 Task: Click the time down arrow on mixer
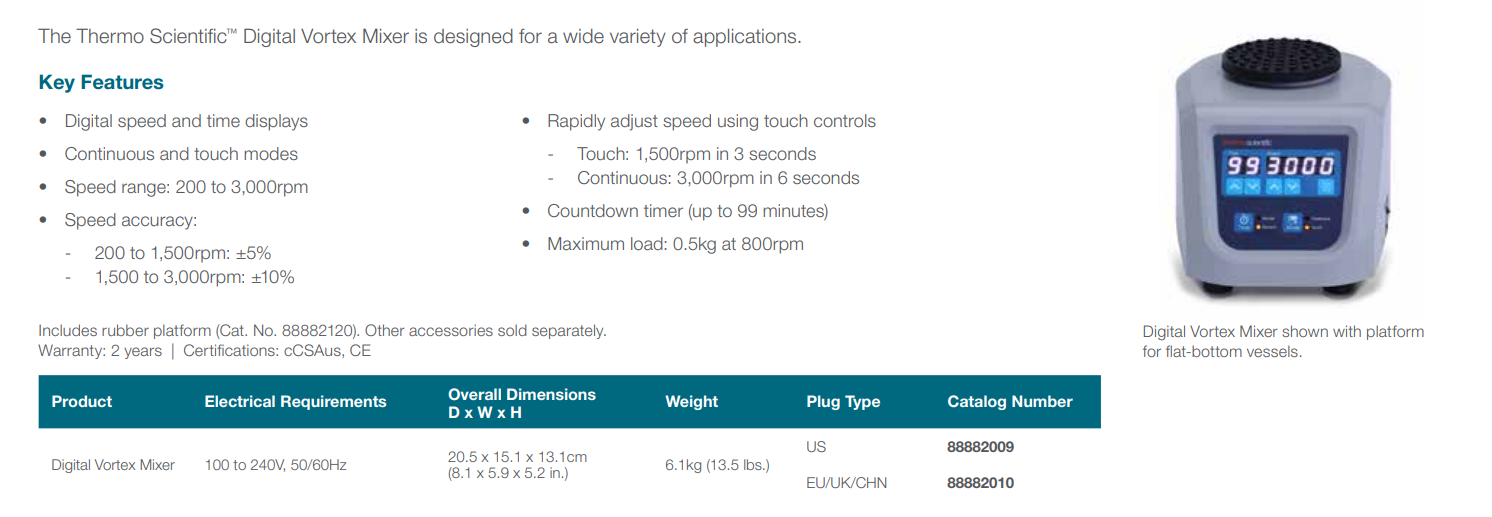pos(1253,185)
